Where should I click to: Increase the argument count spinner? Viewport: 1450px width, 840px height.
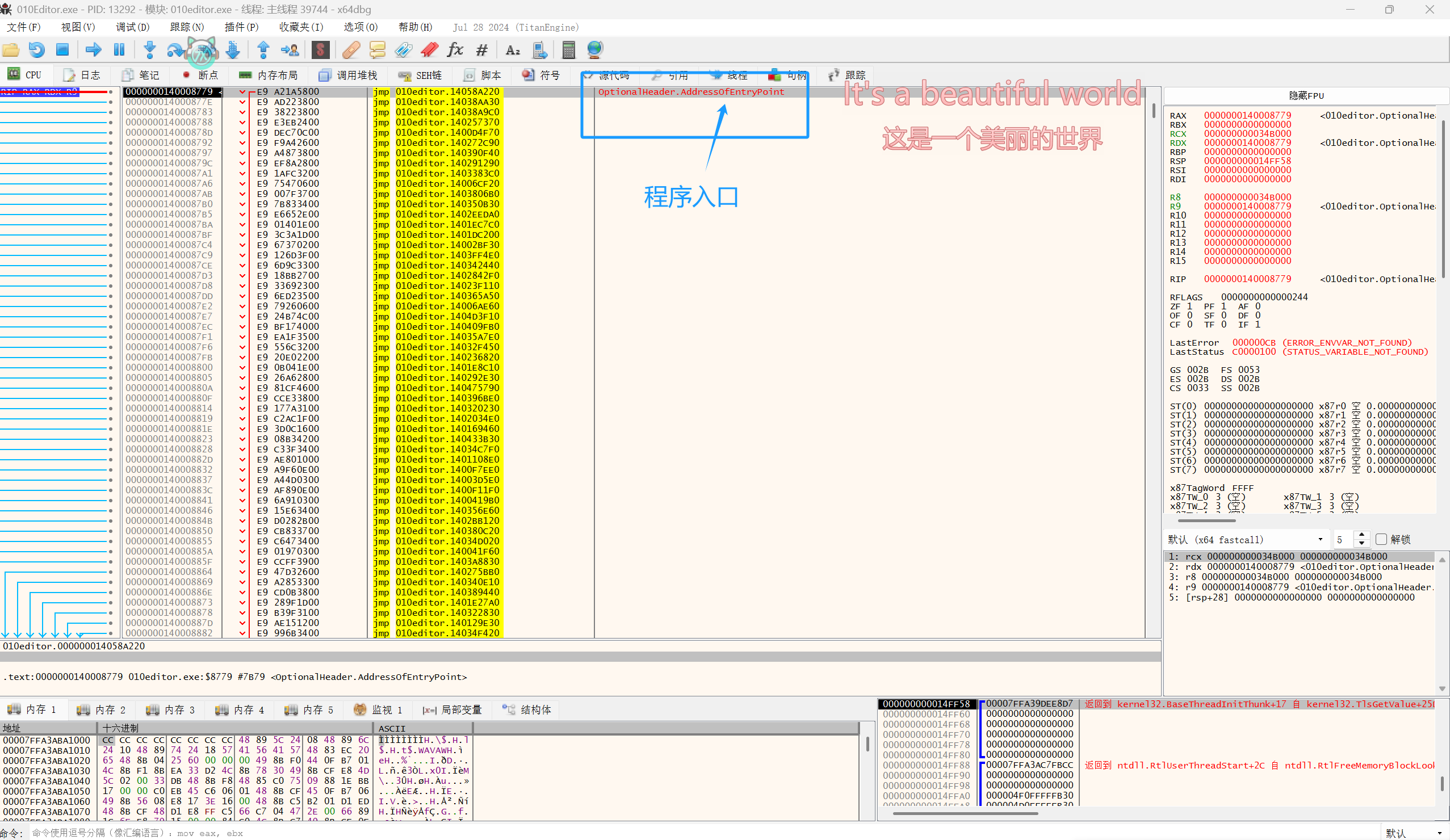[1361, 535]
